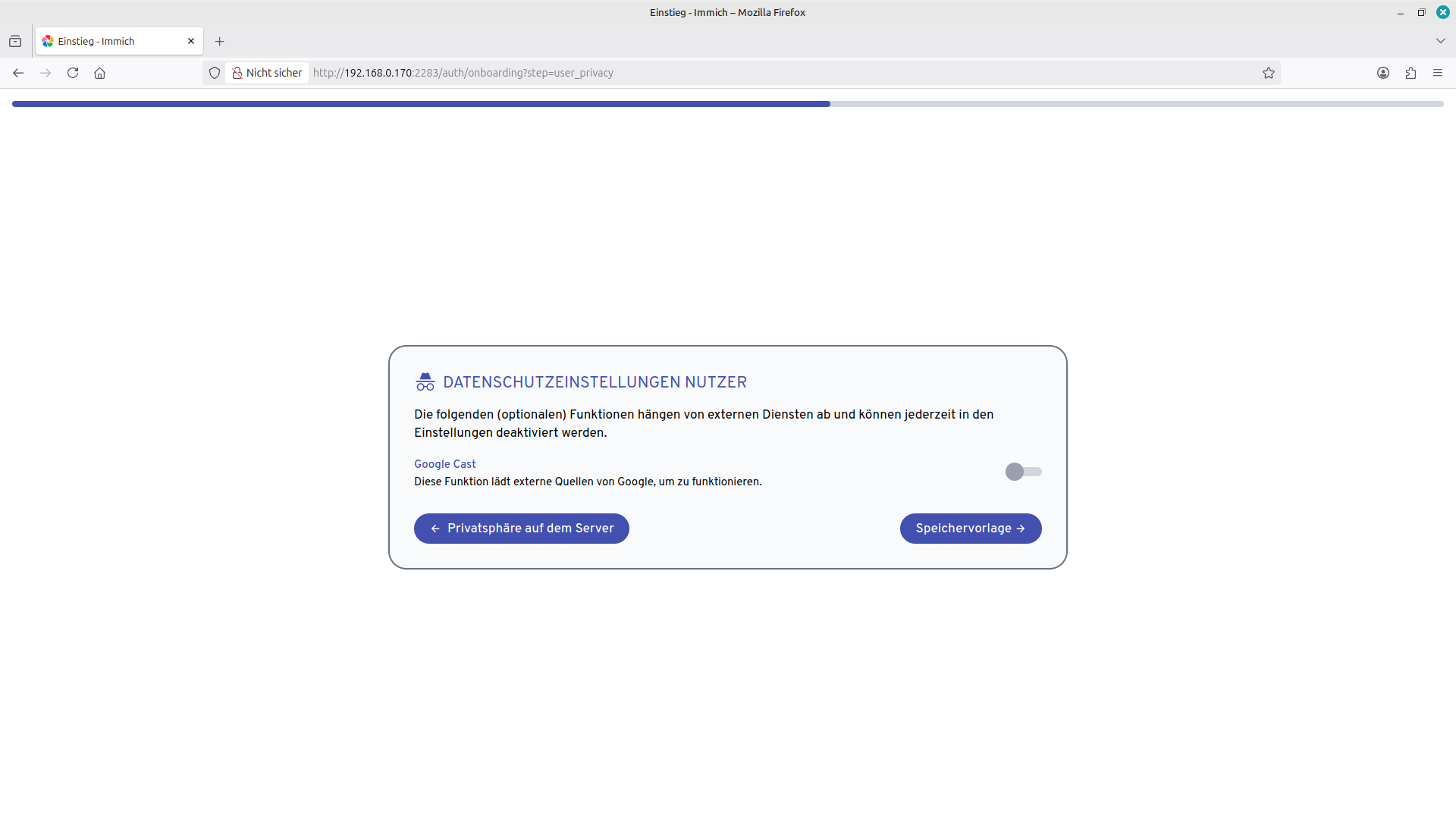The height and width of the screenshot is (819, 1456).
Task: Click the Immich logo favicon in tab
Action: pos(48,42)
